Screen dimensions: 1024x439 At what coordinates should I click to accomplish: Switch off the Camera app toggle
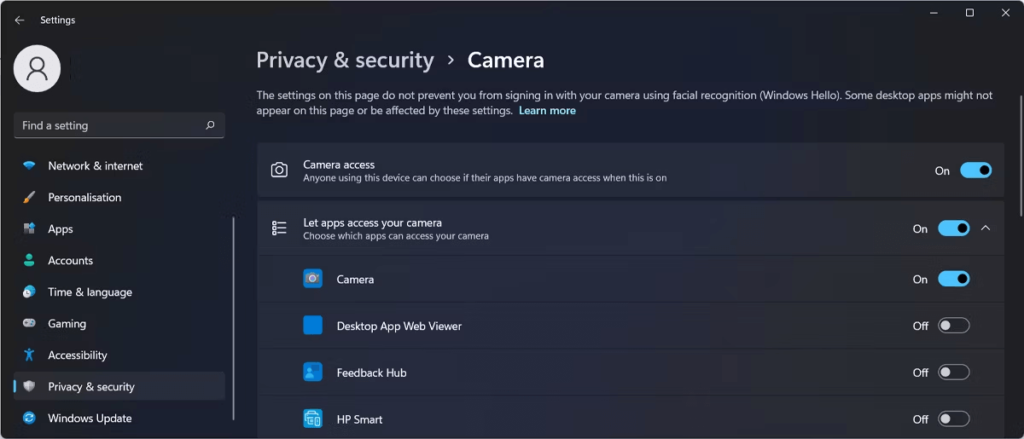tap(954, 279)
